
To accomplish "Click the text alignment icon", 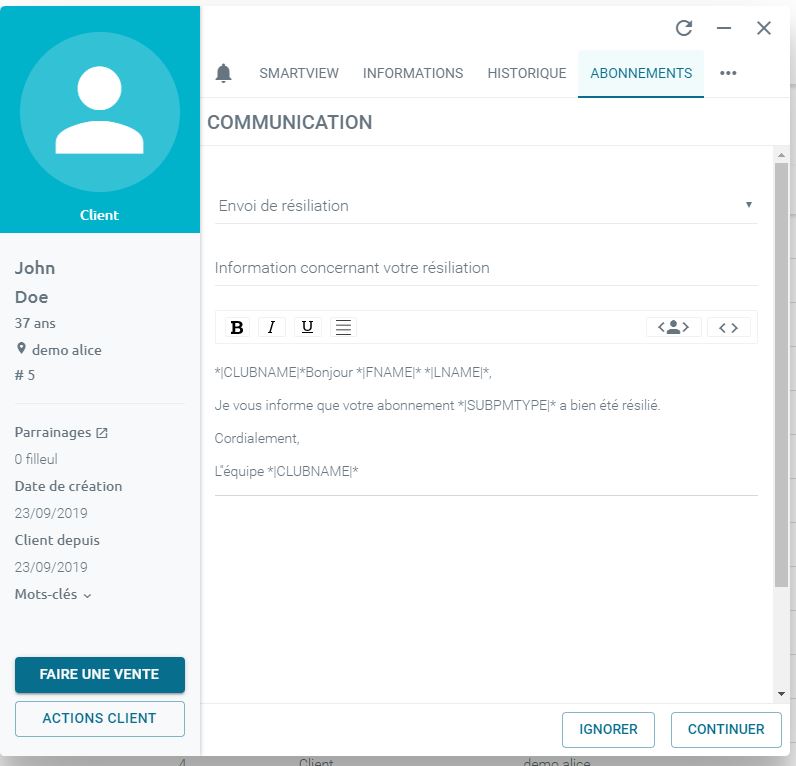I will coord(343,327).
